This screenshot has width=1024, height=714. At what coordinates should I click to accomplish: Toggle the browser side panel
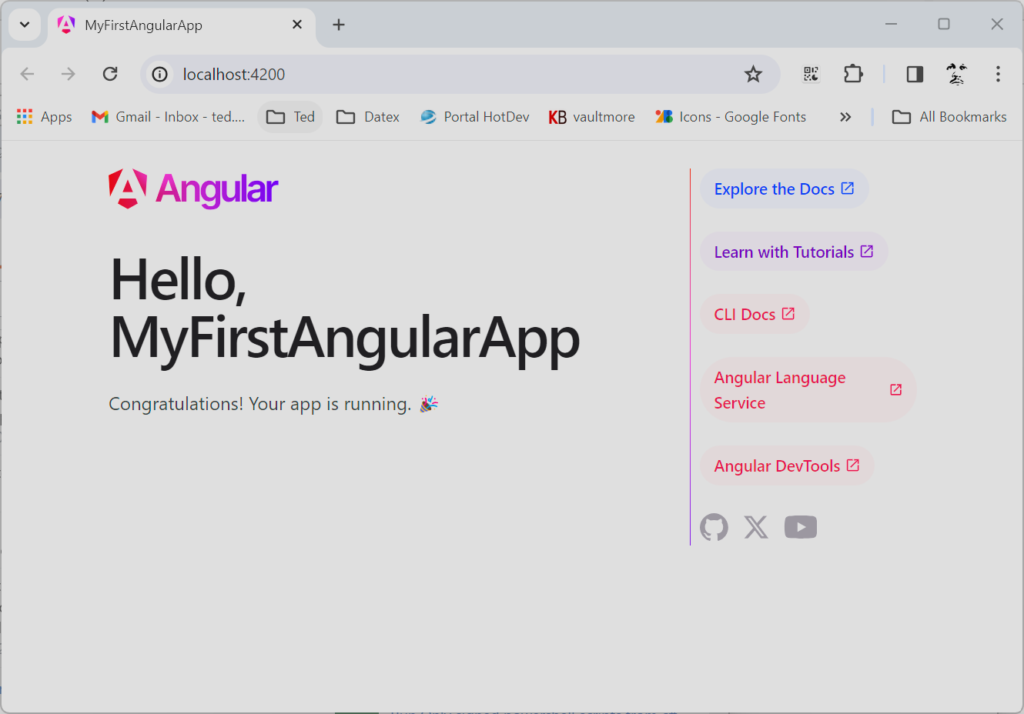(x=914, y=74)
